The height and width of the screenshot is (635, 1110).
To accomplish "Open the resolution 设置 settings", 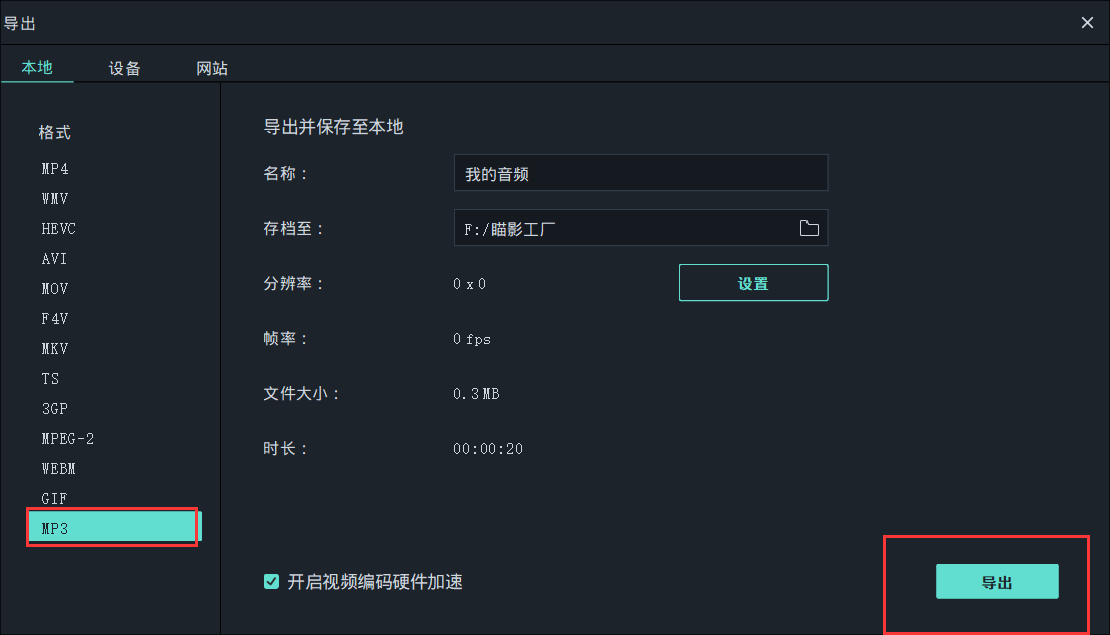I will pyautogui.click(x=753, y=282).
